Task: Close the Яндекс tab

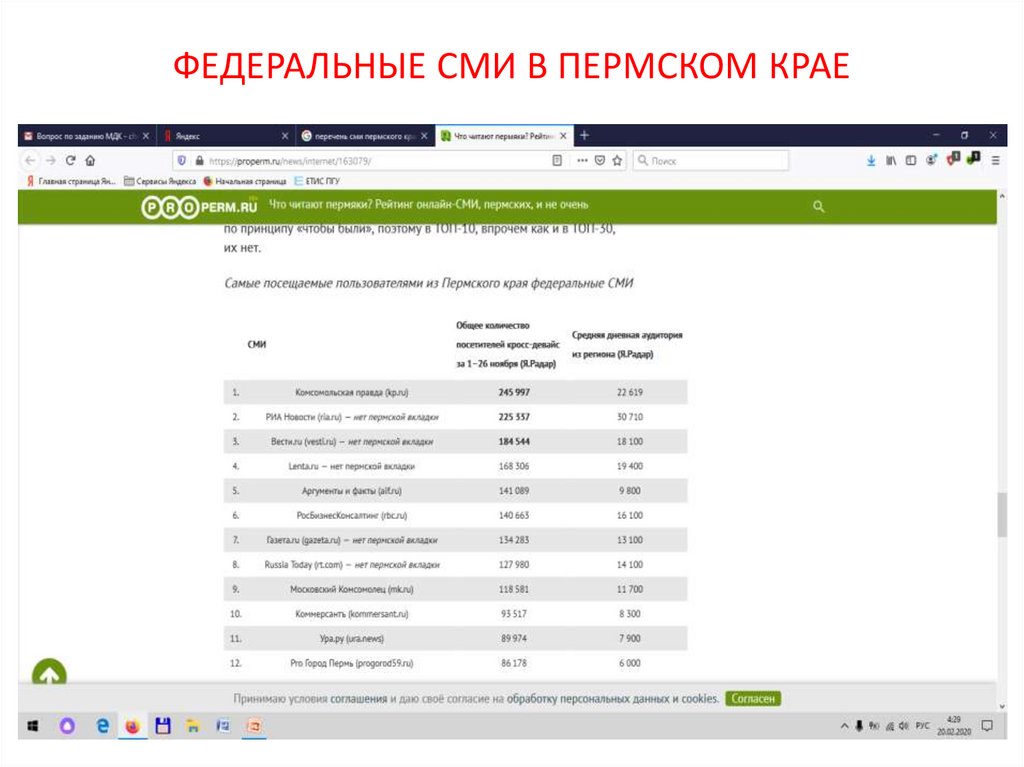Action: [285, 136]
